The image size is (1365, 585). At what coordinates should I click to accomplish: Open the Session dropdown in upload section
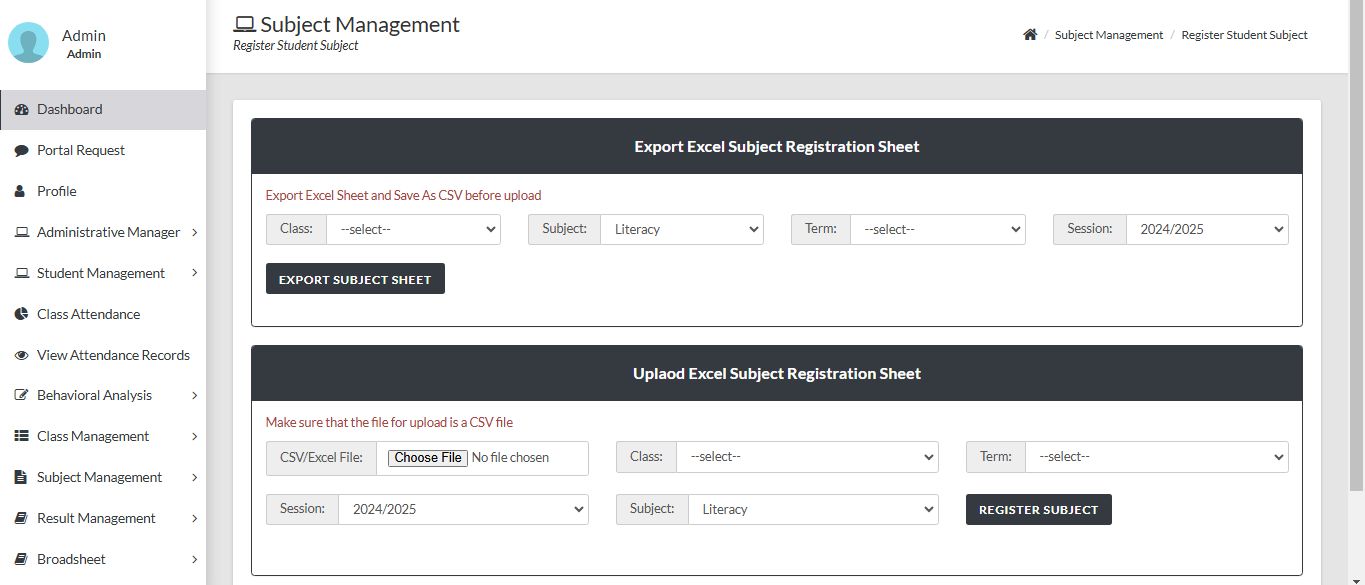[x=463, y=509]
